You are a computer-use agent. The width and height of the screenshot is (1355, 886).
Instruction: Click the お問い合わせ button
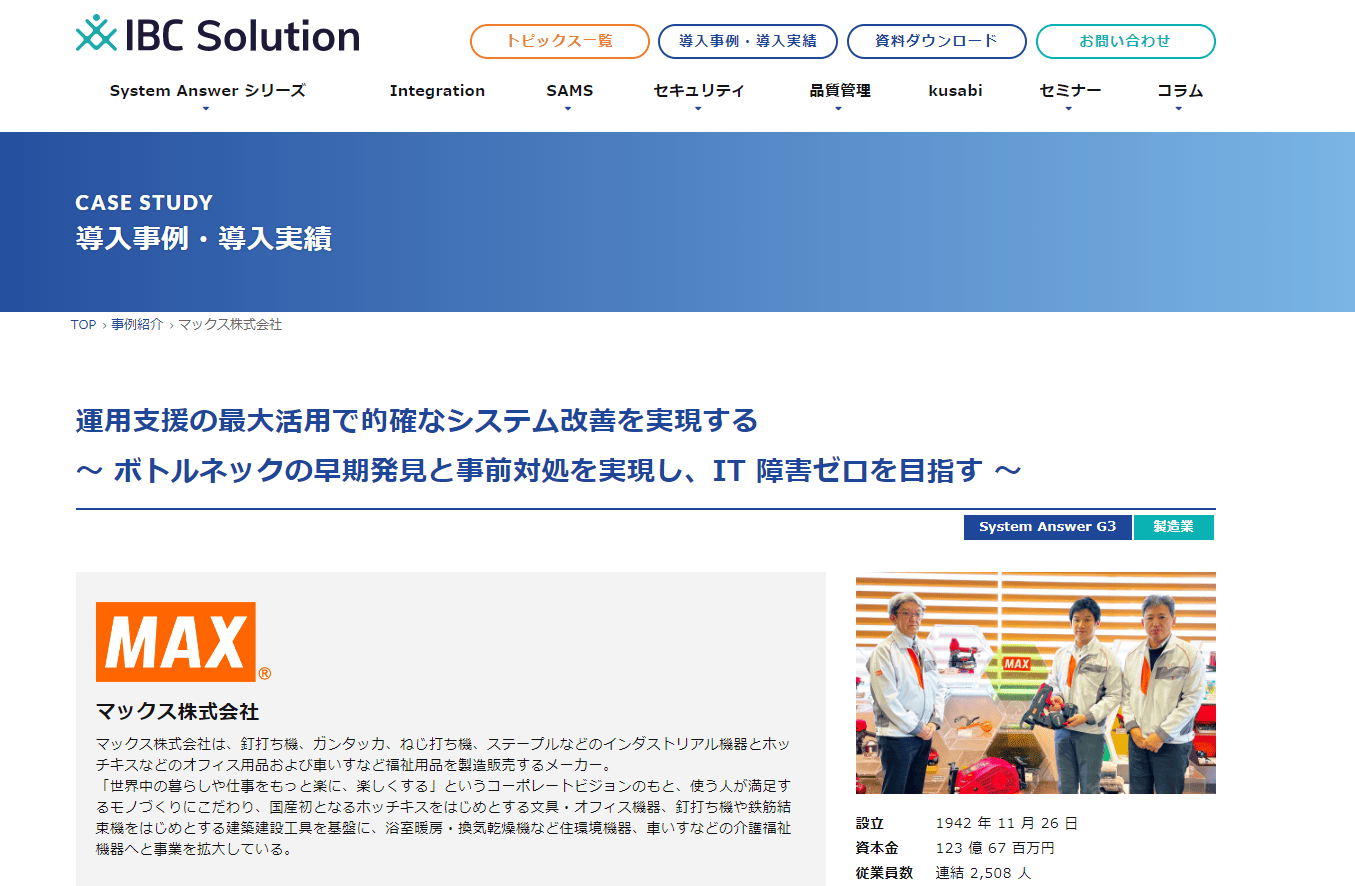pyautogui.click(x=1125, y=41)
